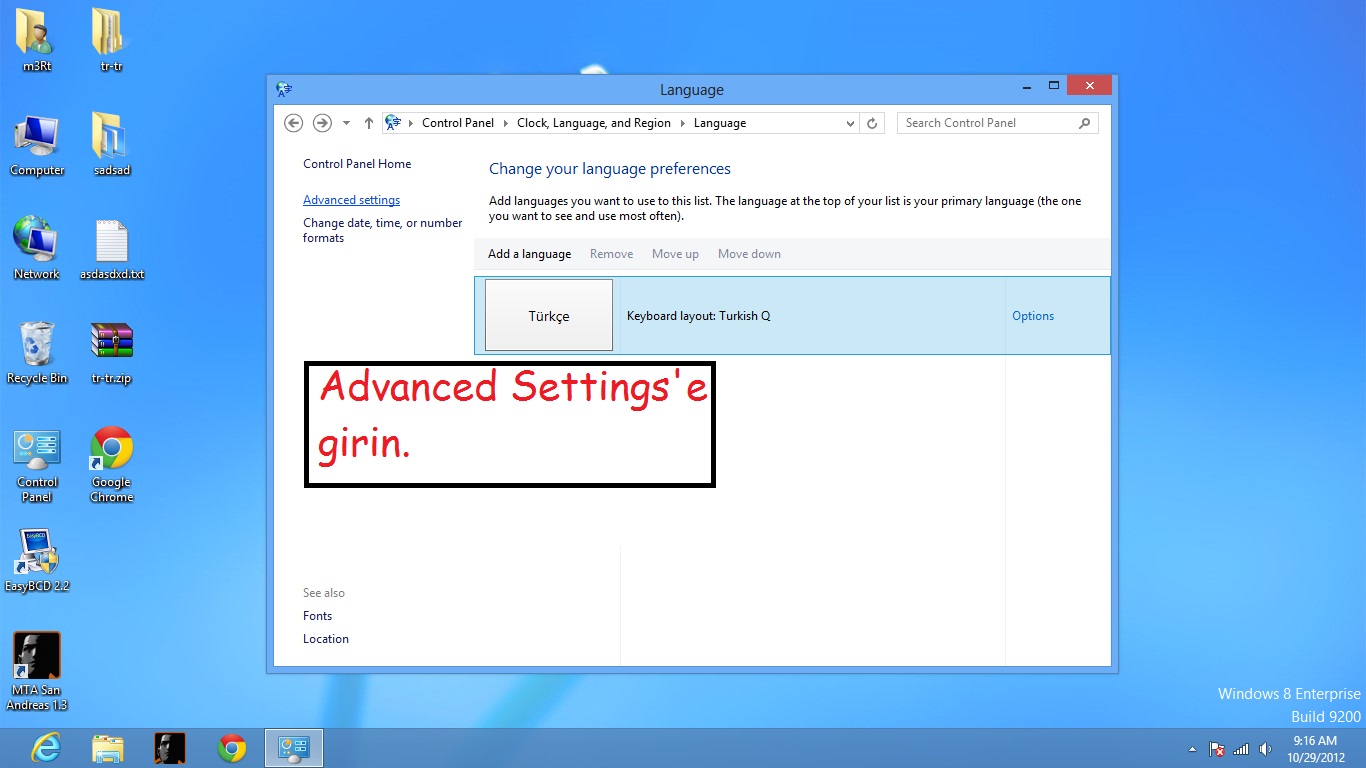Select asdasdxd.txt file icon
The height and width of the screenshot is (768, 1366).
click(111, 250)
